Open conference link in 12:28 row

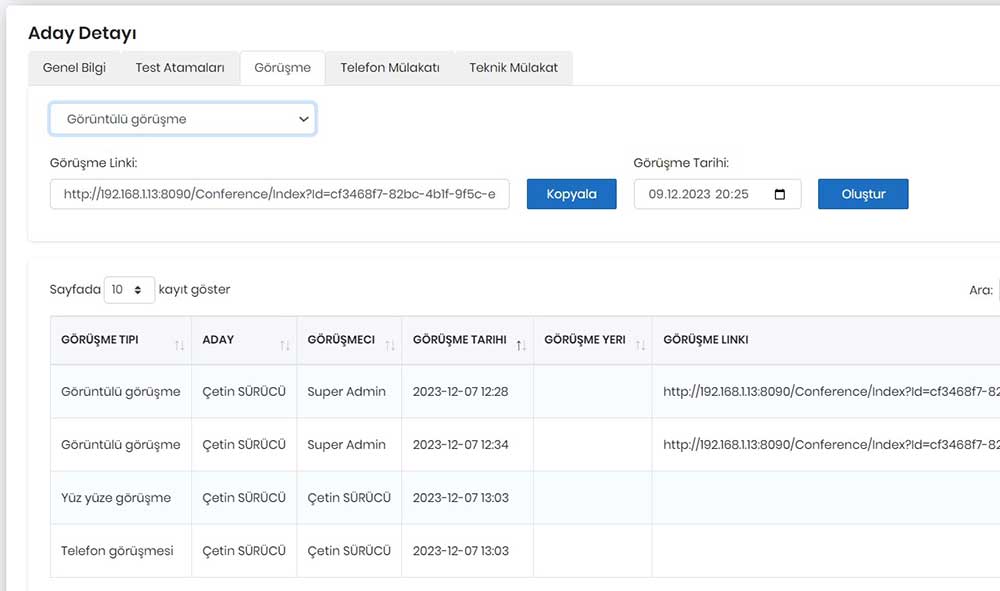tap(831, 391)
